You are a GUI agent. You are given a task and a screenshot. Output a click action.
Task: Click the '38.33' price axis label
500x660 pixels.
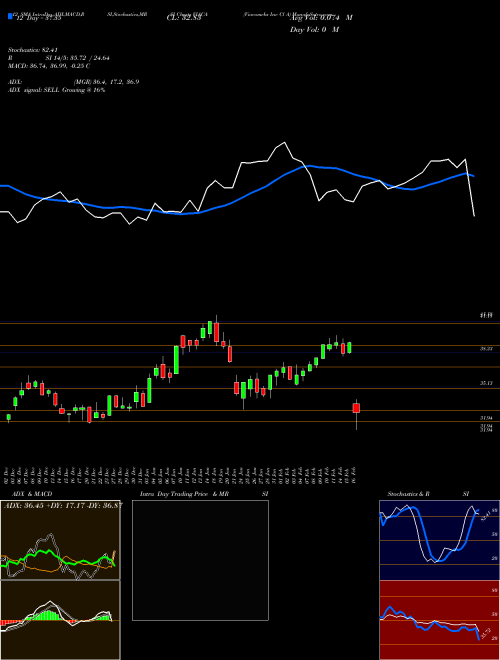pyautogui.click(x=486, y=349)
